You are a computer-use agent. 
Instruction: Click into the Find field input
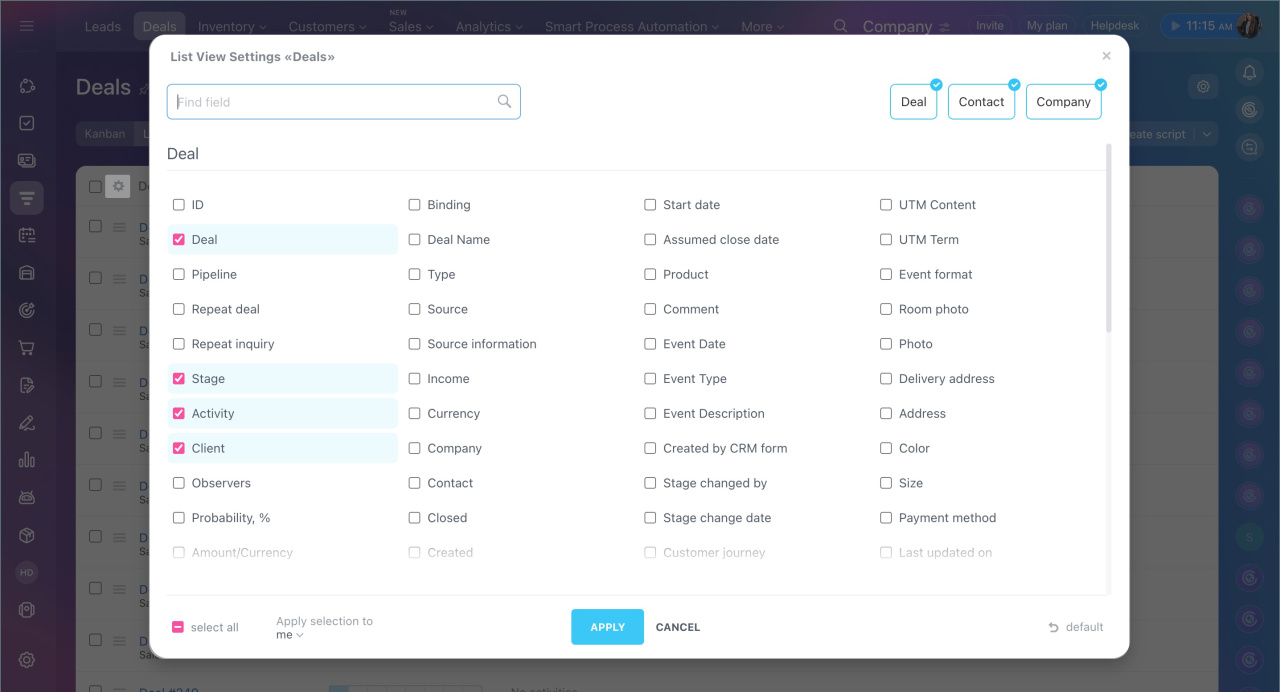(x=335, y=102)
